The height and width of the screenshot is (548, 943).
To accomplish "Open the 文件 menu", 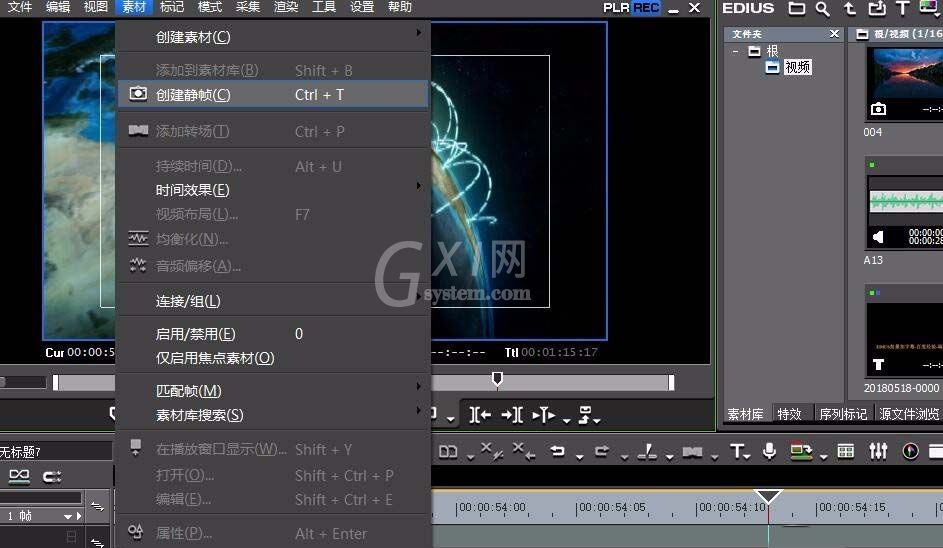I will click(20, 7).
